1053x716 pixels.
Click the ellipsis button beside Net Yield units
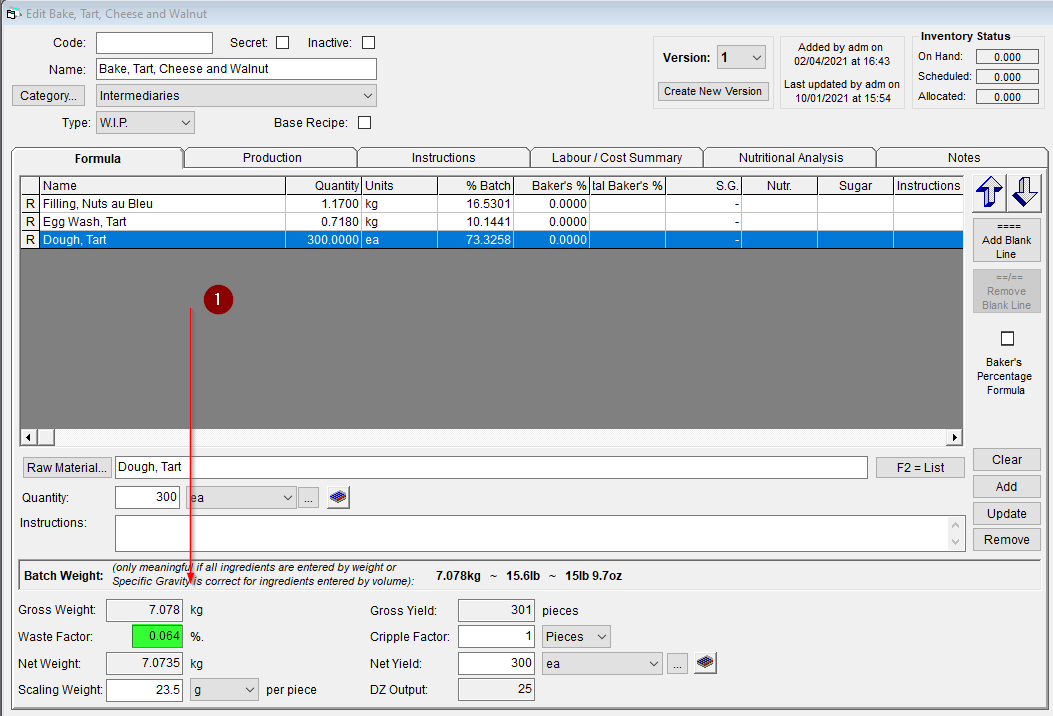[x=677, y=664]
